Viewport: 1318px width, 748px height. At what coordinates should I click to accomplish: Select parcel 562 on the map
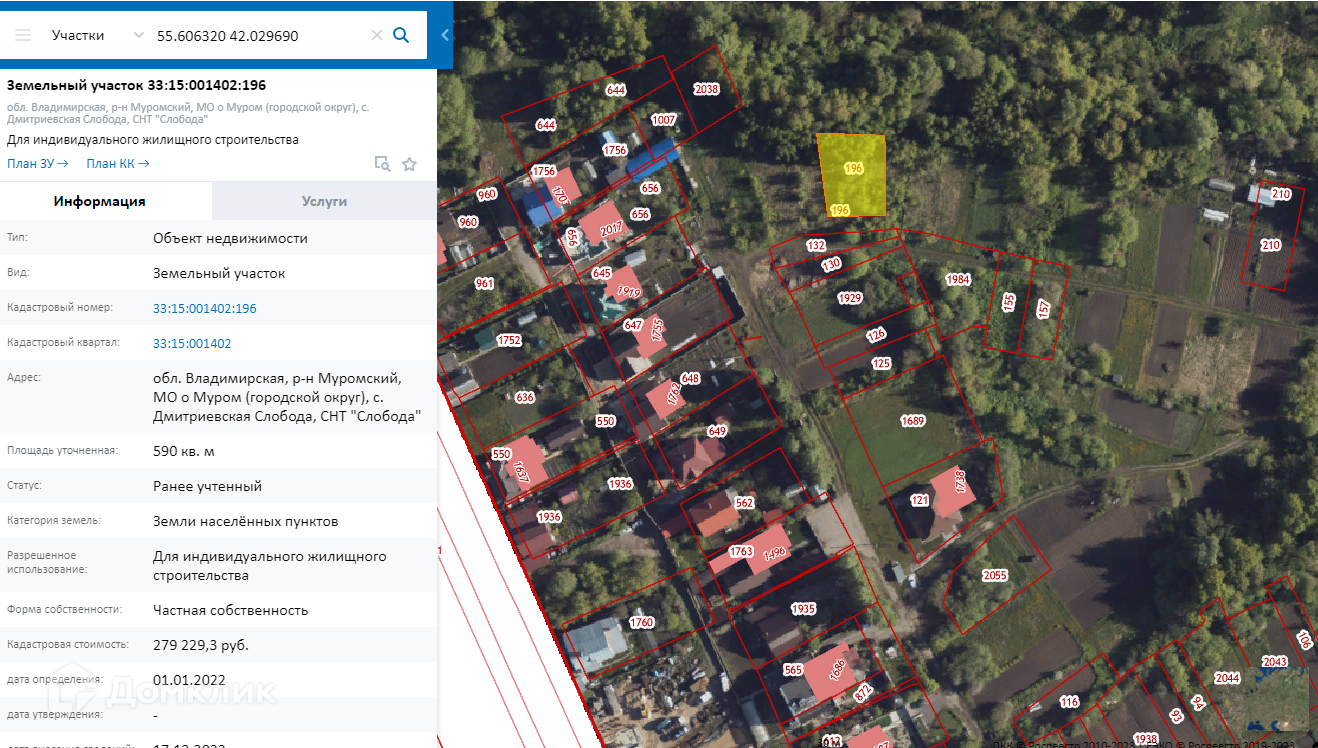tap(744, 503)
